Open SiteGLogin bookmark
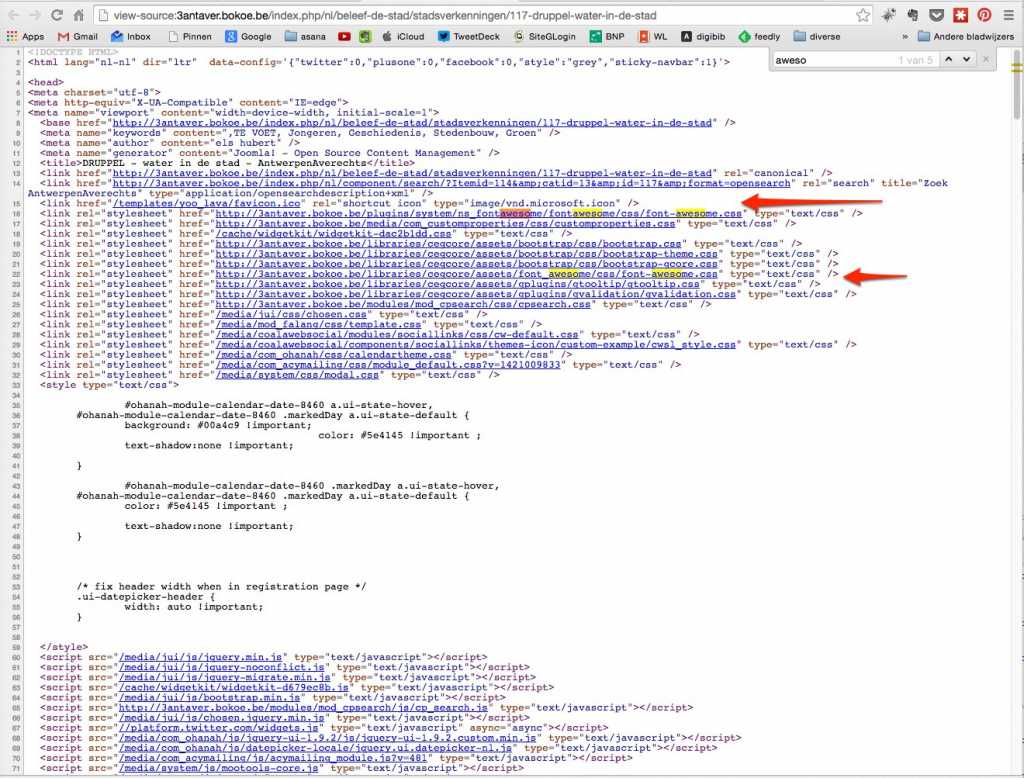The image size is (1024, 778). (545, 37)
